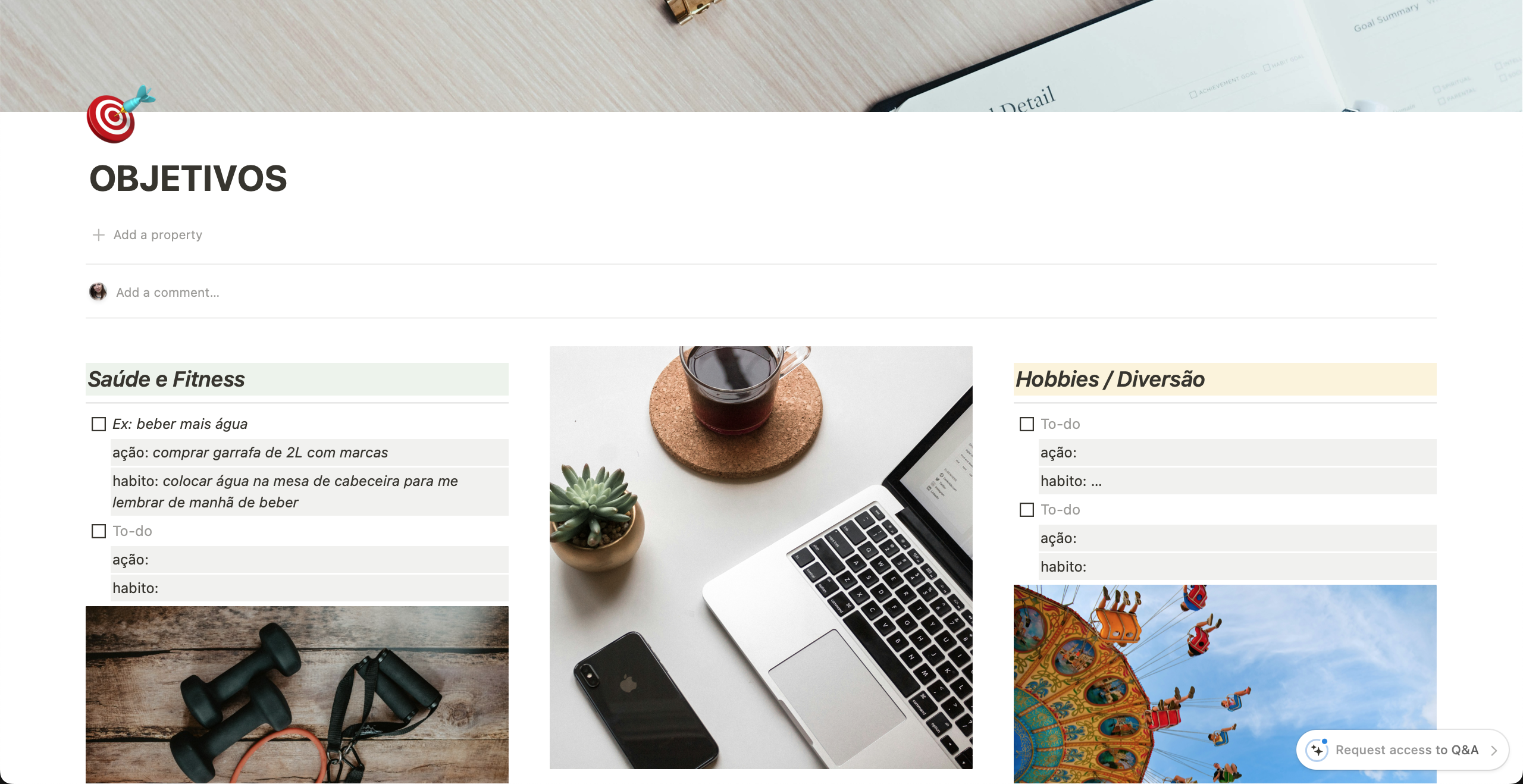Click the OBJETIVOS page title

click(188, 178)
